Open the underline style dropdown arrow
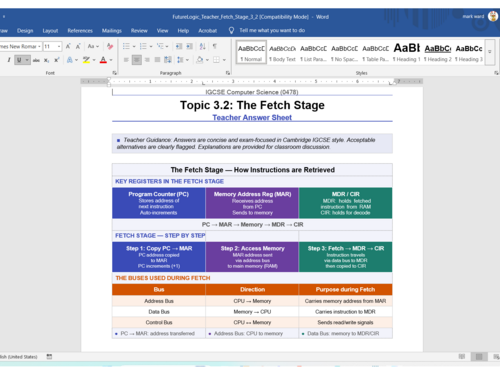 pyautogui.click(x=27, y=60)
